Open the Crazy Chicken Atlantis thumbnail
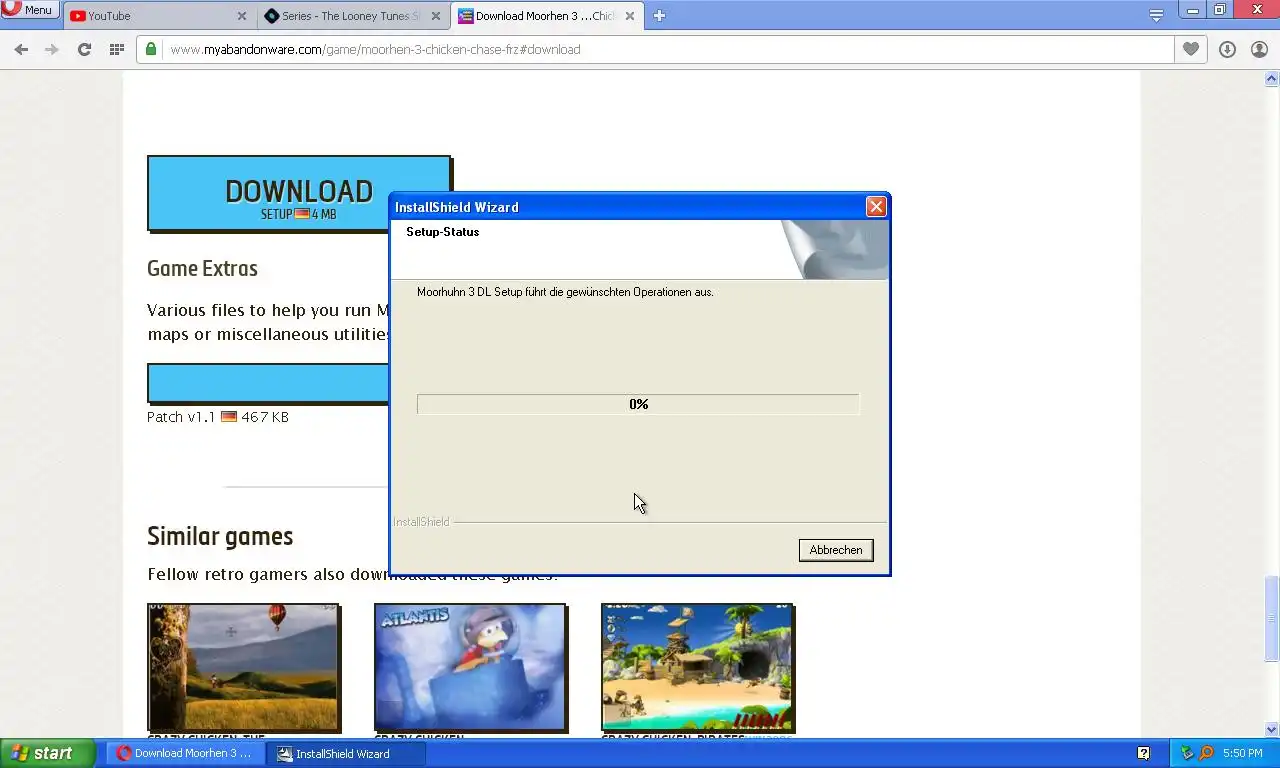 pyautogui.click(x=470, y=667)
